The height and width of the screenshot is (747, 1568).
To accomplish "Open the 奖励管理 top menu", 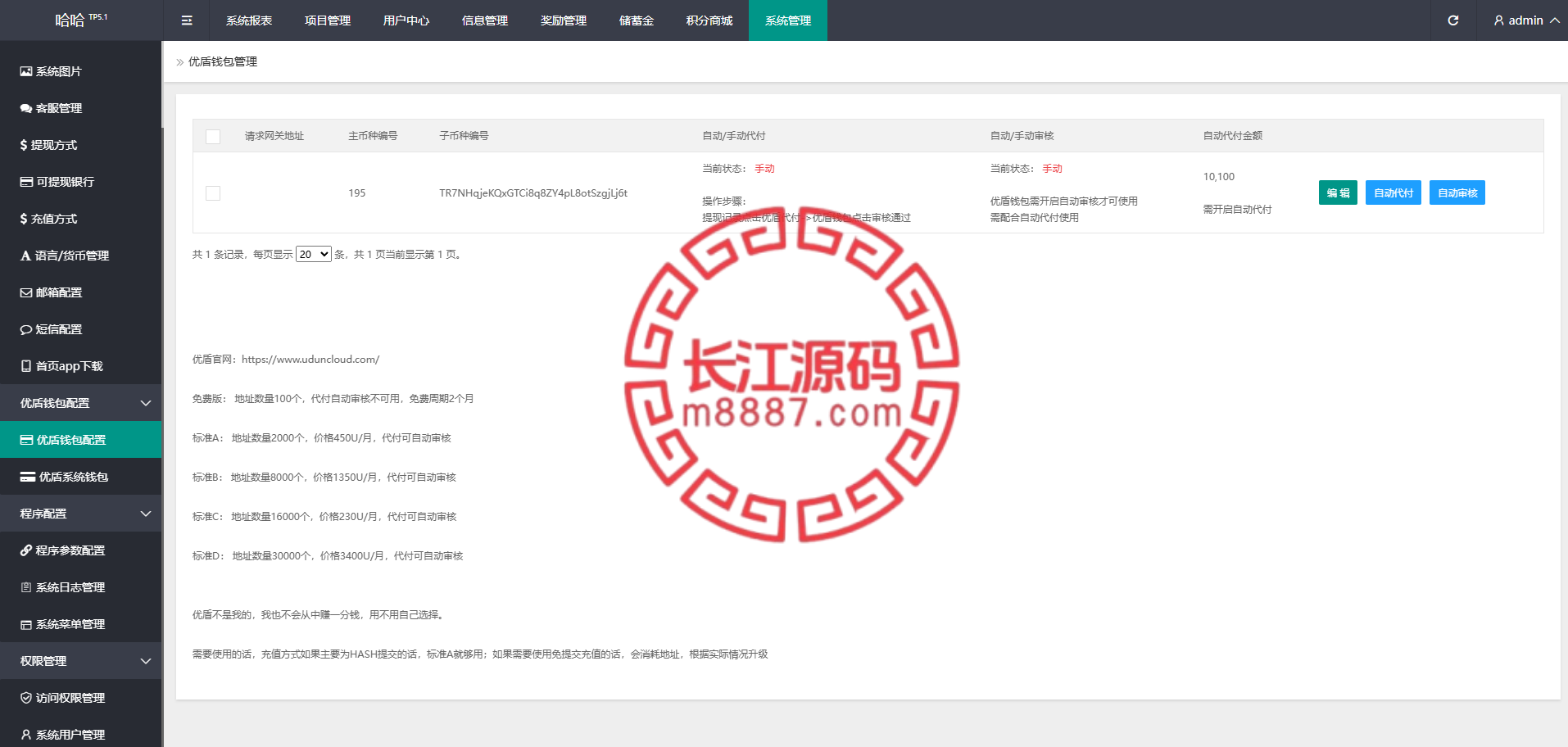I will point(564,20).
